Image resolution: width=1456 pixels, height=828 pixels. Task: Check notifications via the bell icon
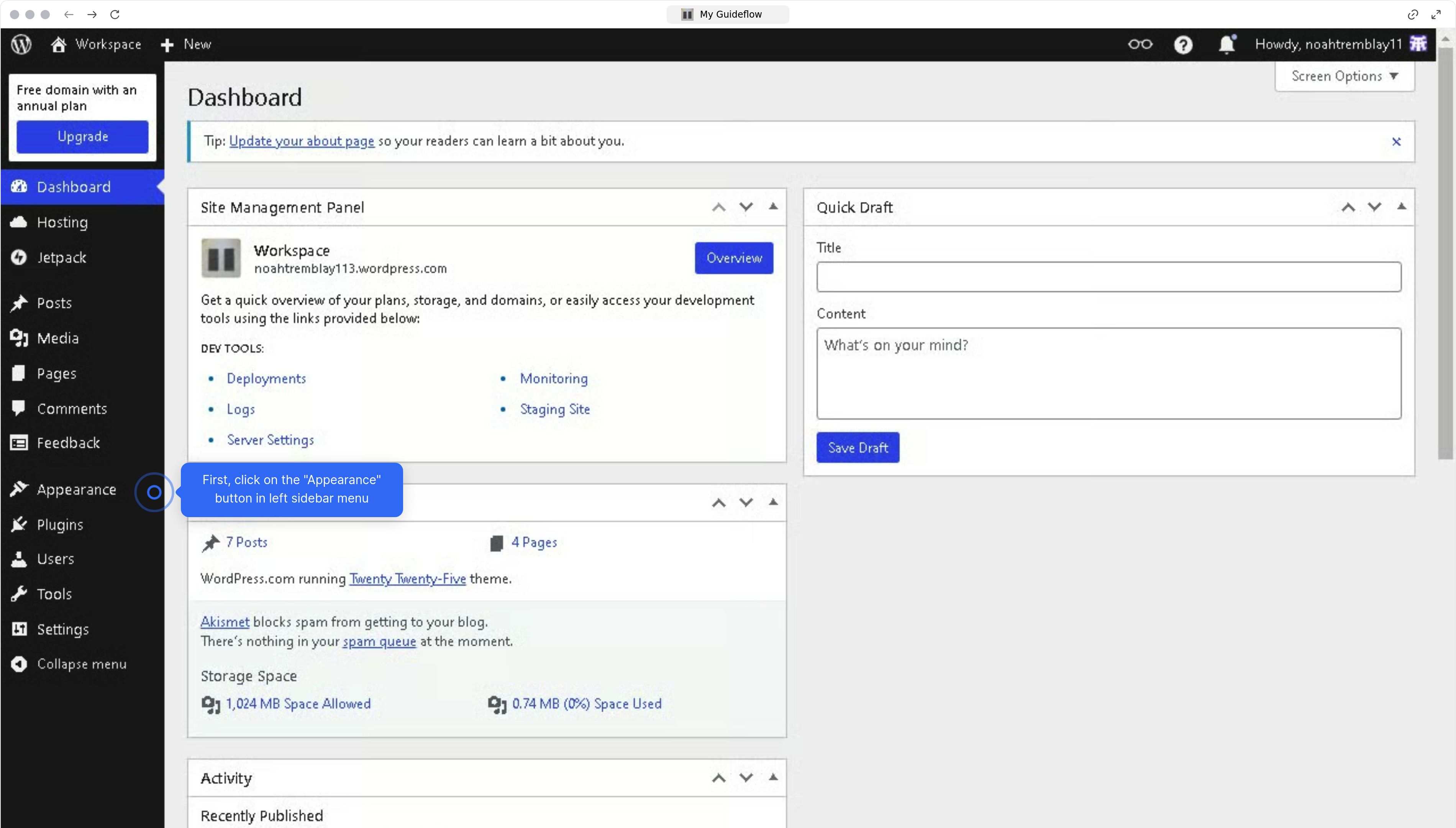click(1226, 44)
